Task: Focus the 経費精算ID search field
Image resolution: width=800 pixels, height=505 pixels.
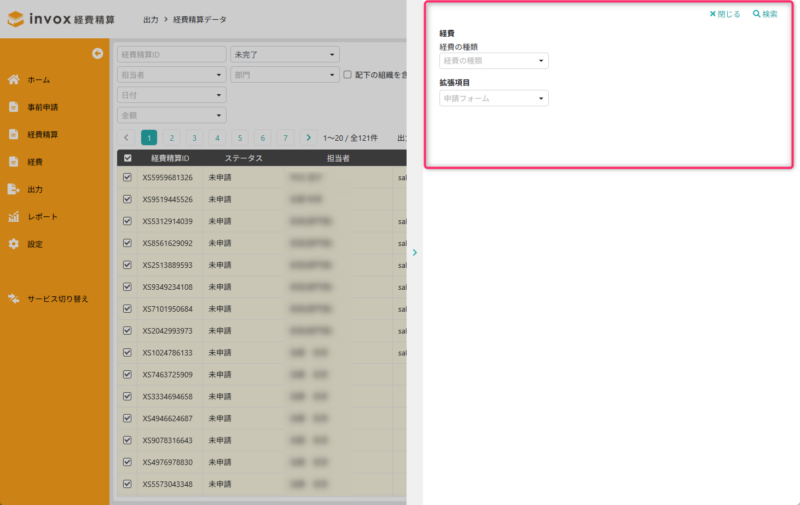Action: 171,55
